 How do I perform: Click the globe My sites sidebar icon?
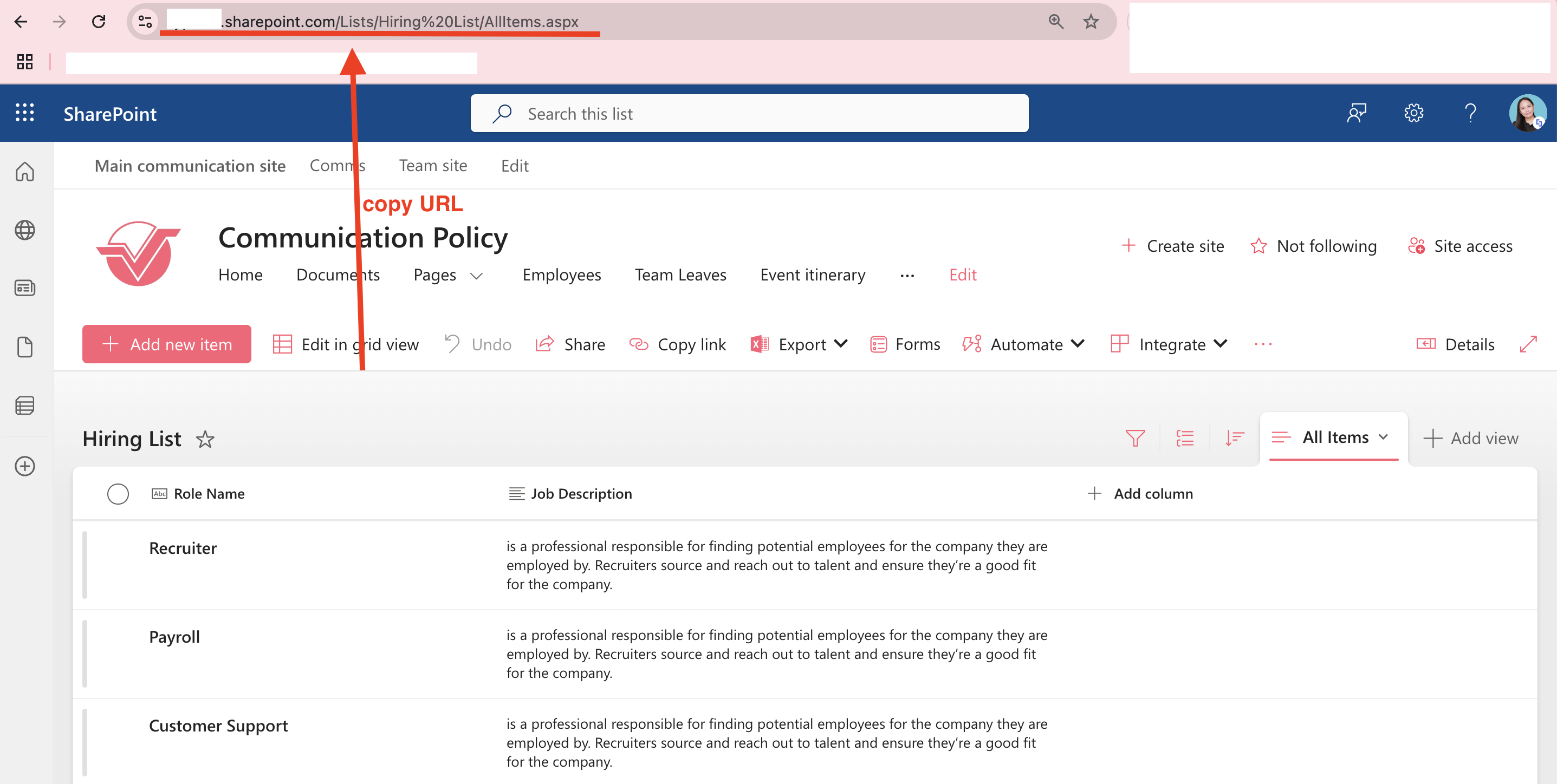(24, 230)
